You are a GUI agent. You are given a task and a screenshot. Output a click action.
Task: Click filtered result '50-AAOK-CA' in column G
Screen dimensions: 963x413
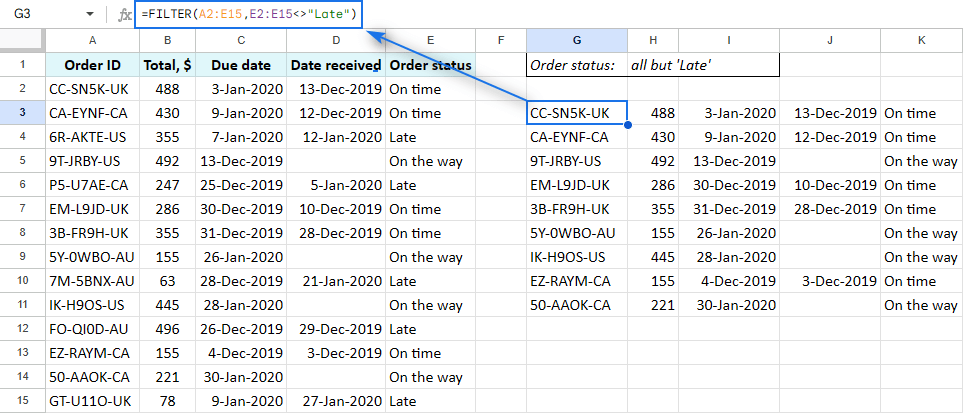(577, 305)
